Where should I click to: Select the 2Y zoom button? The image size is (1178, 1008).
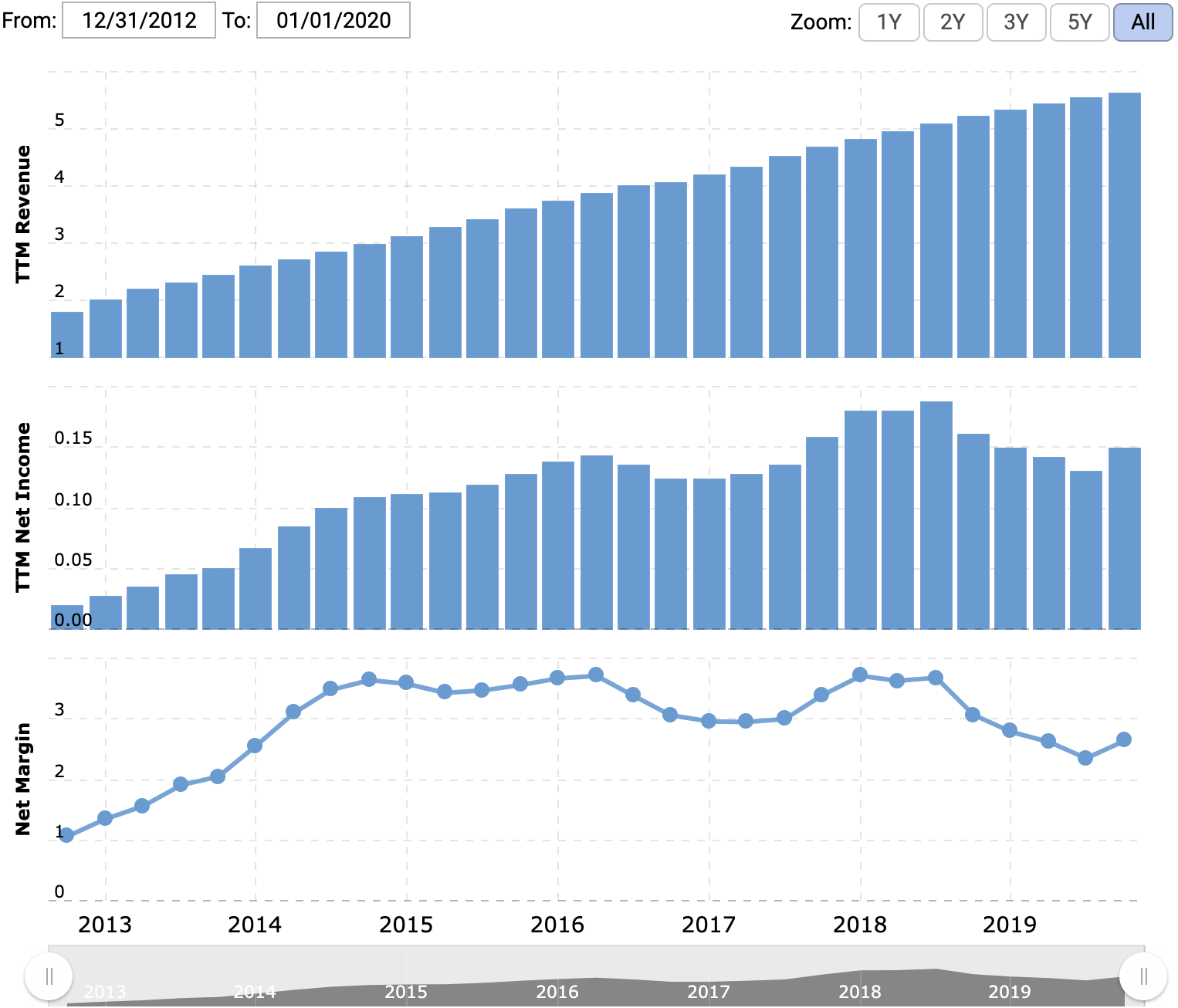pyautogui.click(x=953, y=22)
